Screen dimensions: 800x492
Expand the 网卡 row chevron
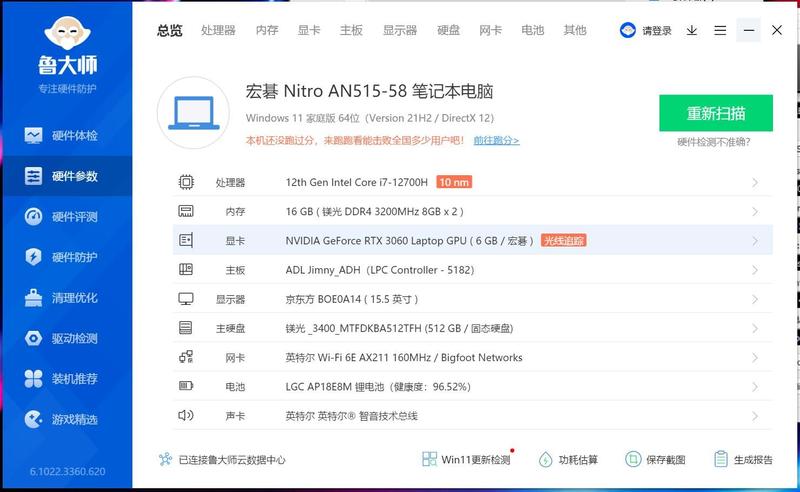point(755,358)
